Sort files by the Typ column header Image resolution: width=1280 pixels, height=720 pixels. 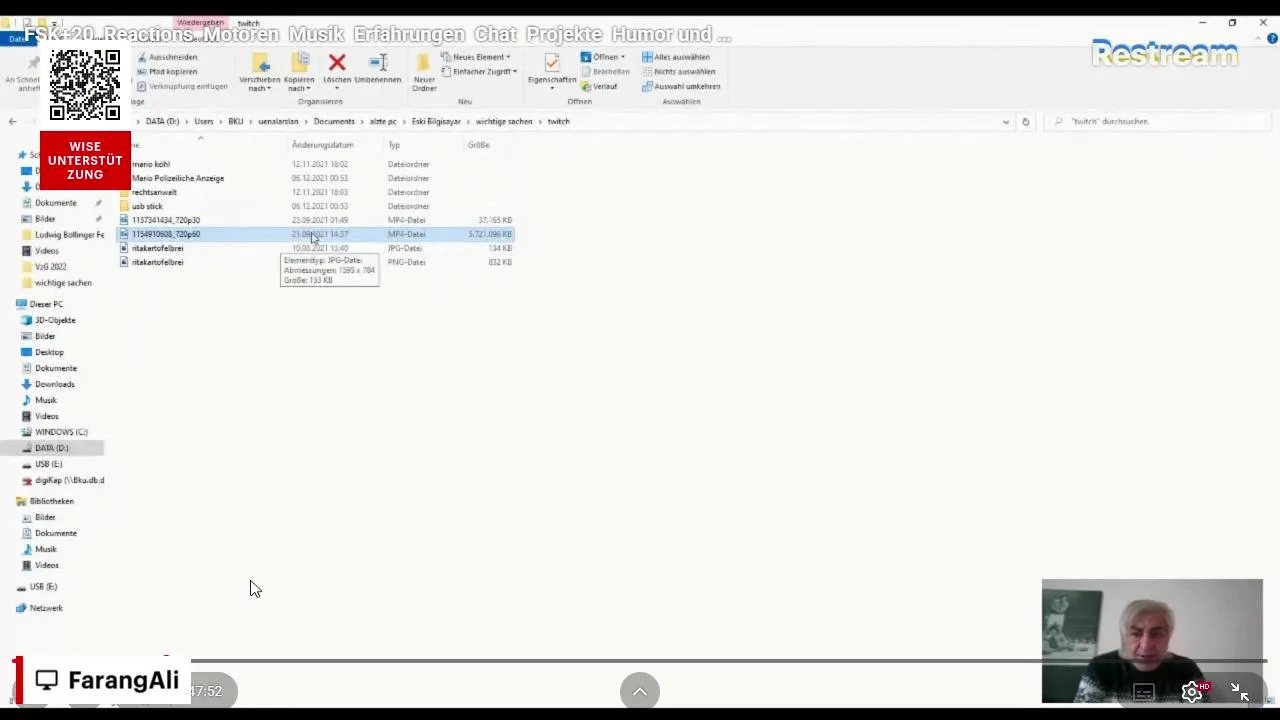coord(394,145)
